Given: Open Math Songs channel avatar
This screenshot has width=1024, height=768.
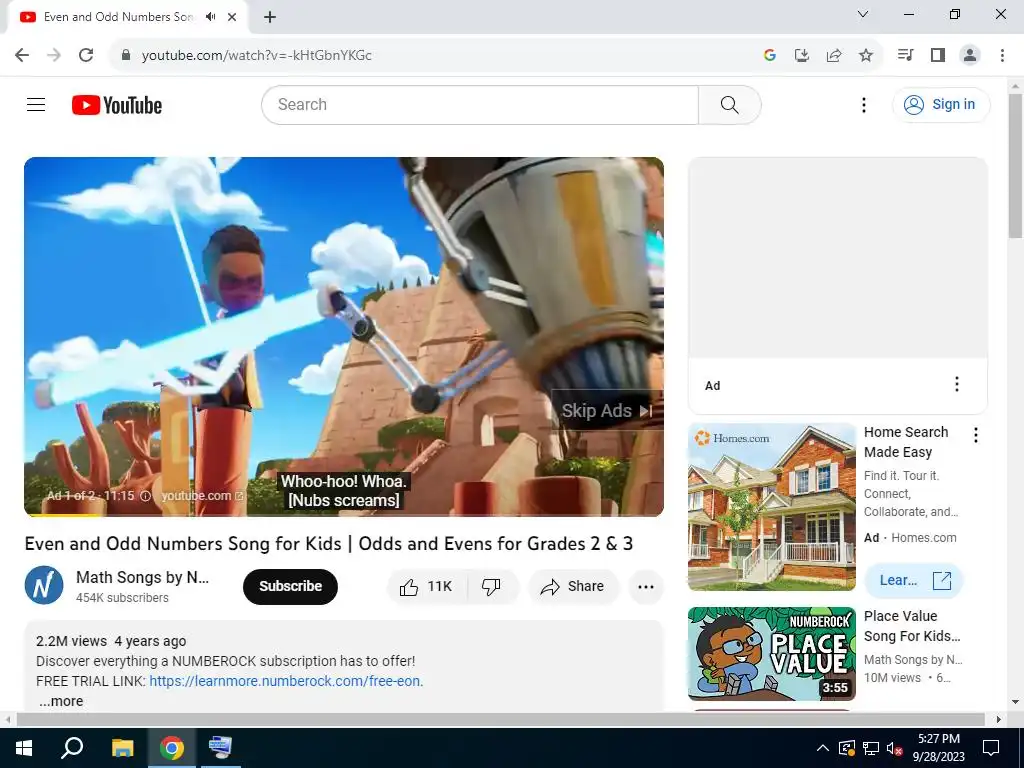Looking at the screenshot, I should point(44,585).
